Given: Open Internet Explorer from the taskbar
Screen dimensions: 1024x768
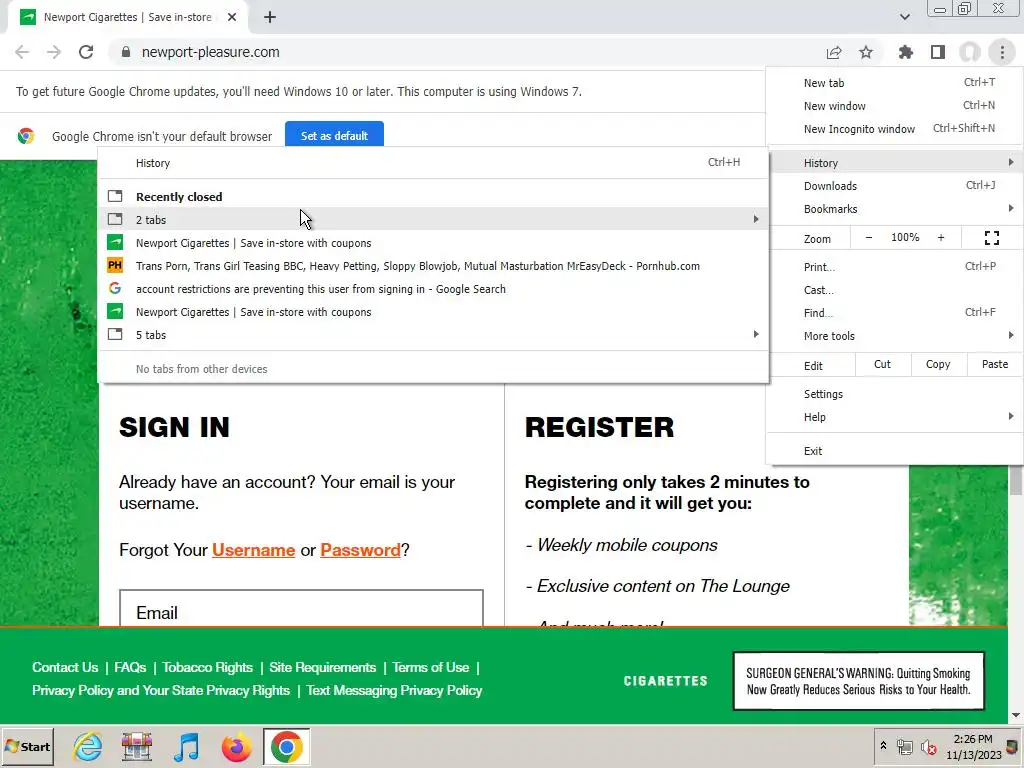Looking at the screenshot, I should [87, 746].
